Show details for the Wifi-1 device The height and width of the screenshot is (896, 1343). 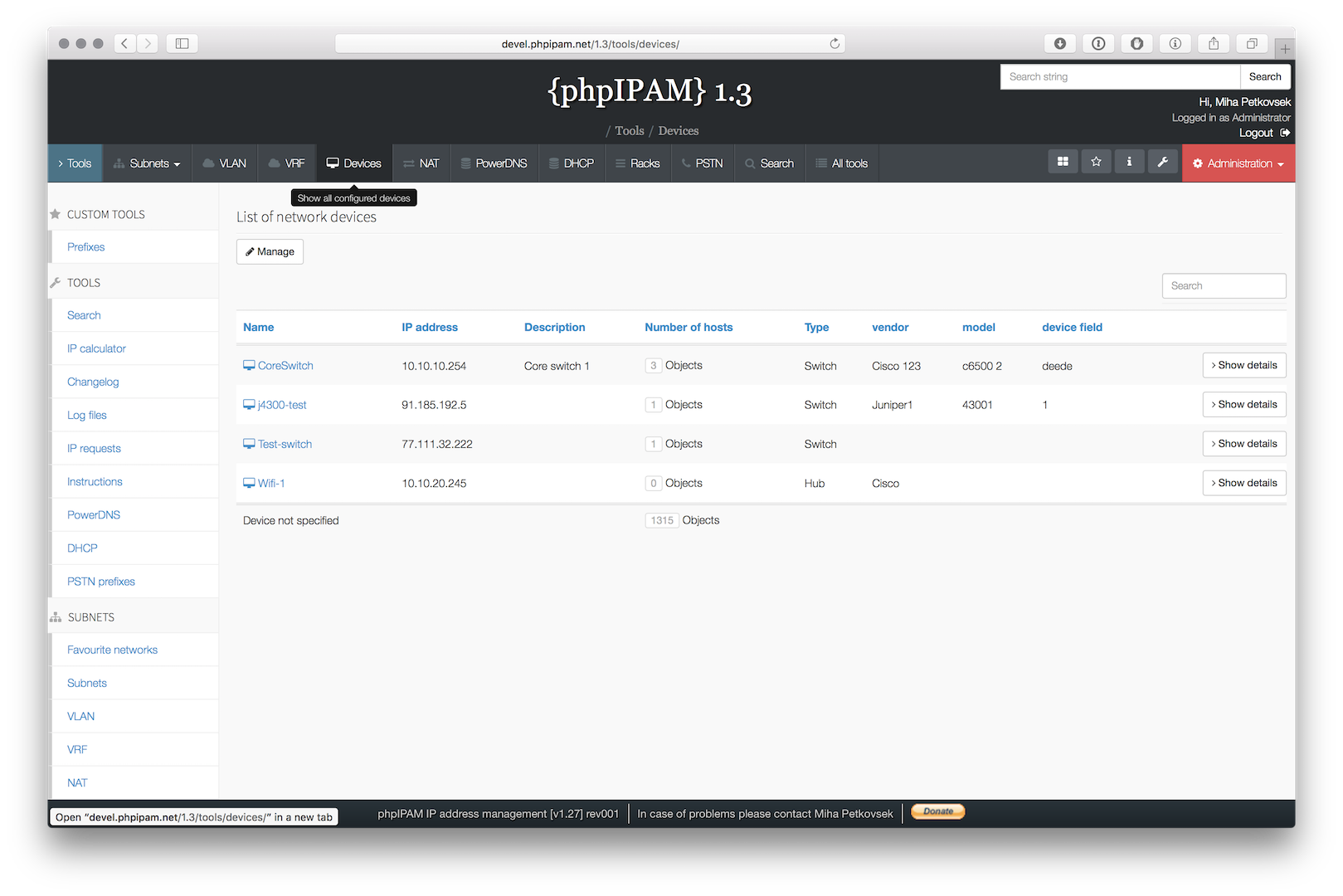1244,483
